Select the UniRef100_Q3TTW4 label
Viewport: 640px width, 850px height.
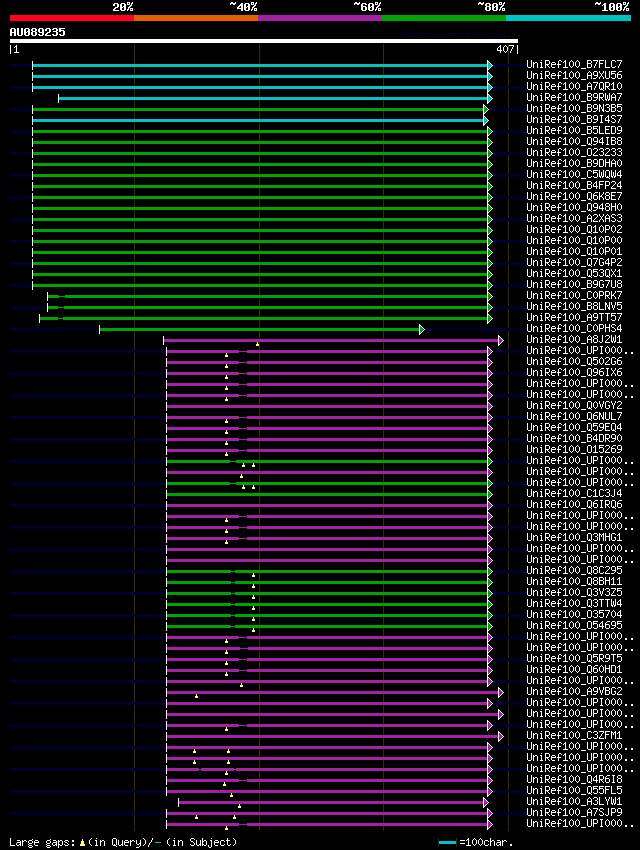pyautogui.click(x=574, y=603)
